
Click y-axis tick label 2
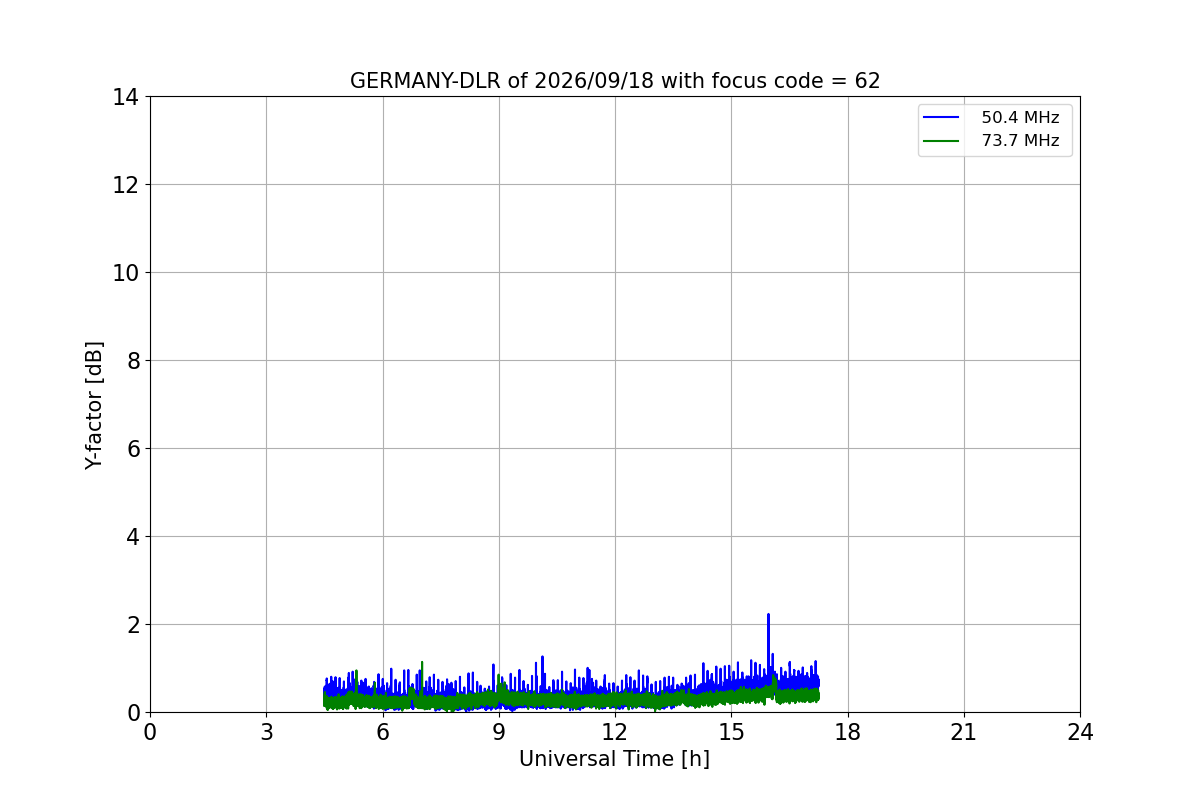(133, 625)
